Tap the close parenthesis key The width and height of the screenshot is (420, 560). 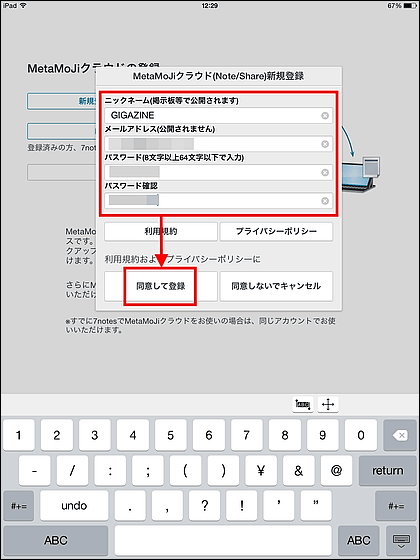coord(223,470)
